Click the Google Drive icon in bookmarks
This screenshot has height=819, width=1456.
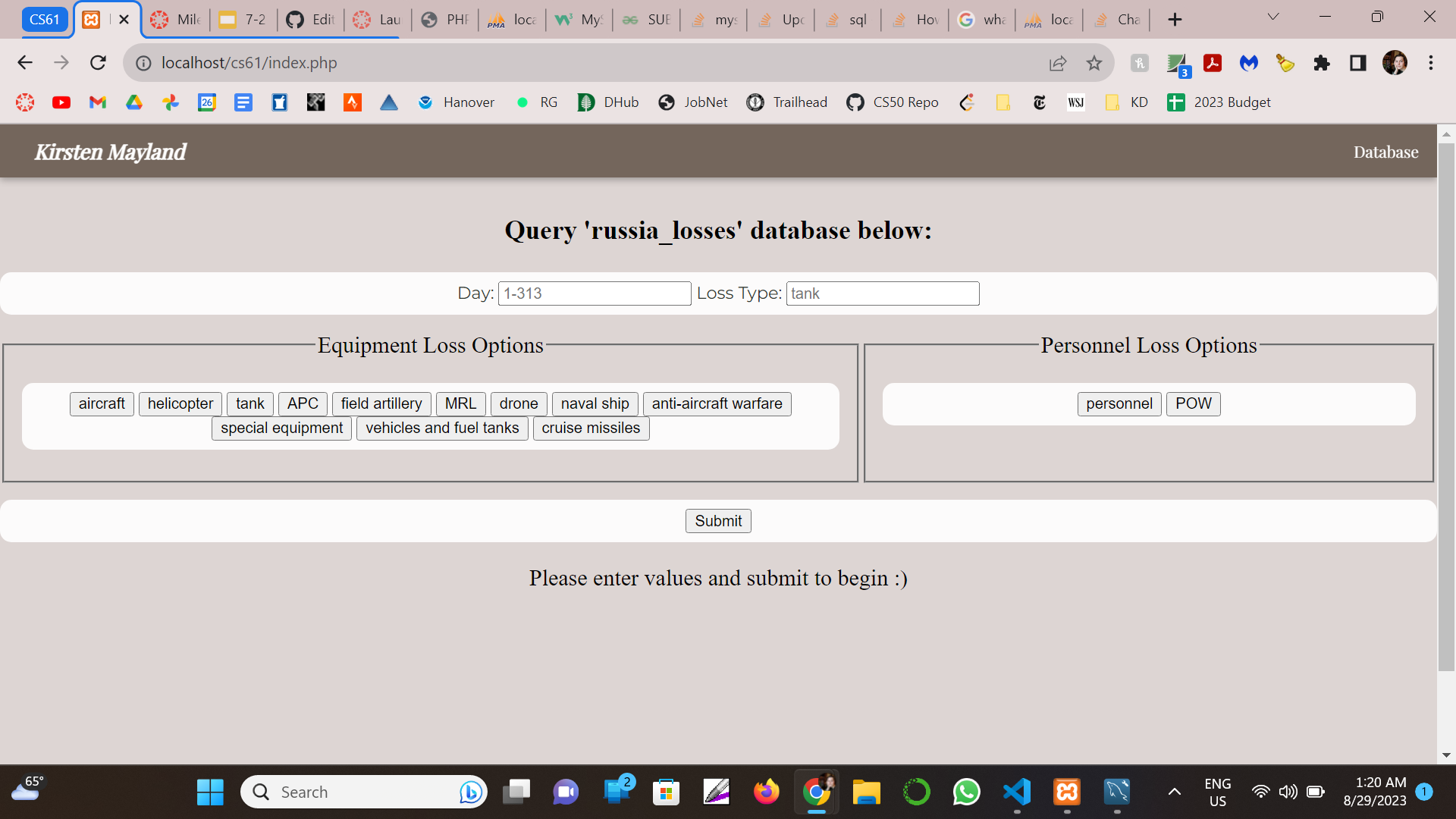tap(134, 102)
